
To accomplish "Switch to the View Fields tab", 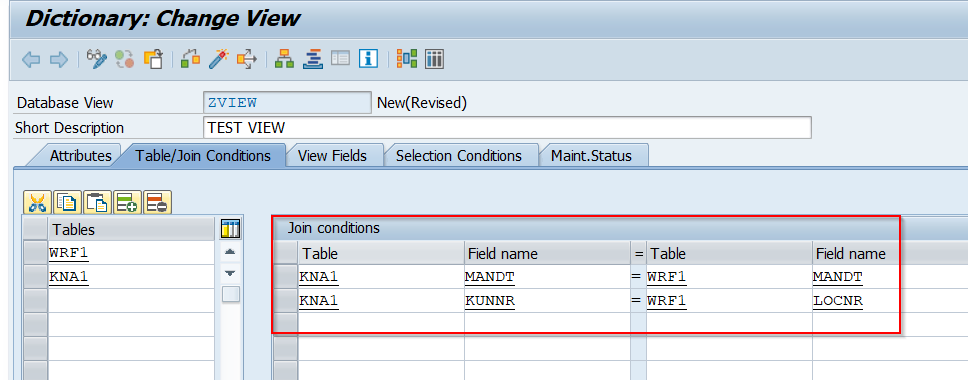I will tap(332, 155).
